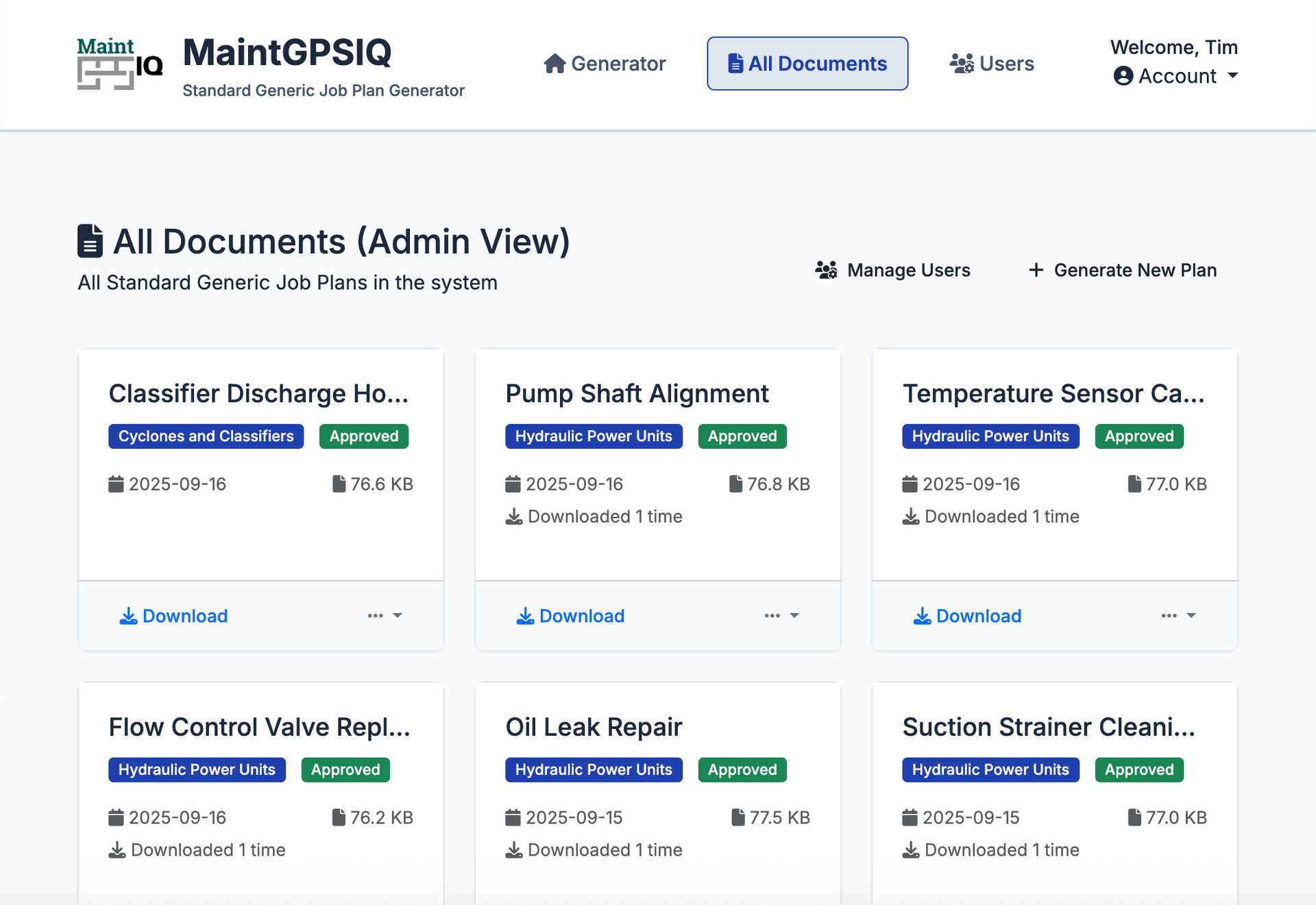Click the users group icon in navbar
The image size is (1316, 905).
962,64
